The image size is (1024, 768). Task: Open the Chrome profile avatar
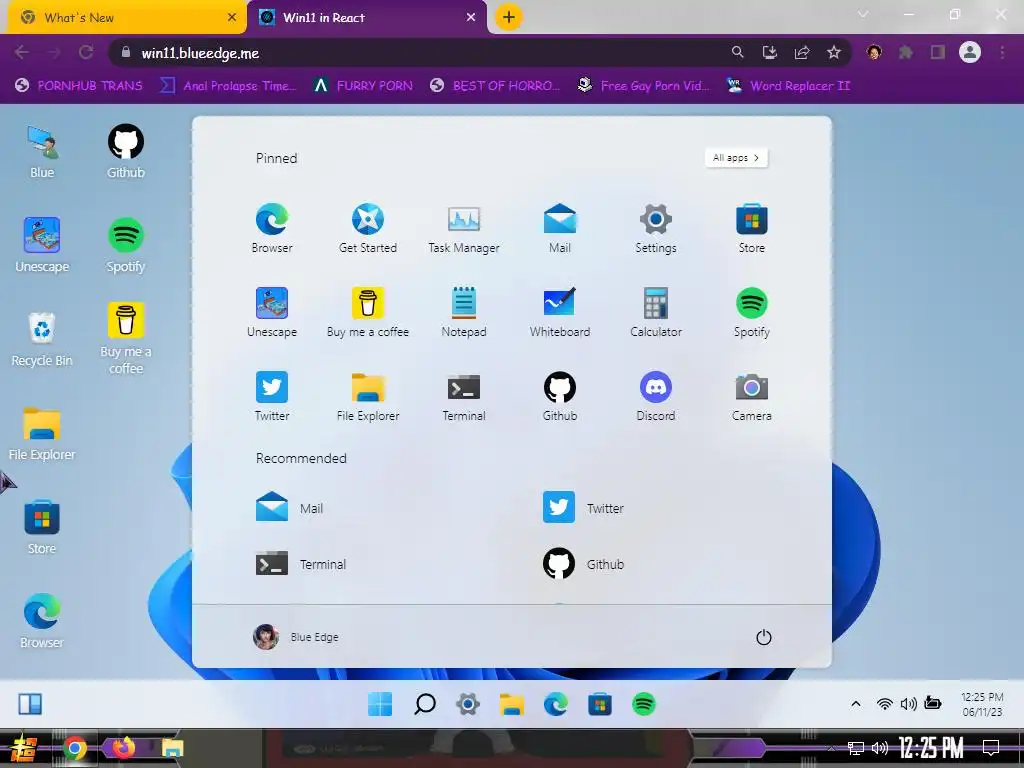pos(970,52)
